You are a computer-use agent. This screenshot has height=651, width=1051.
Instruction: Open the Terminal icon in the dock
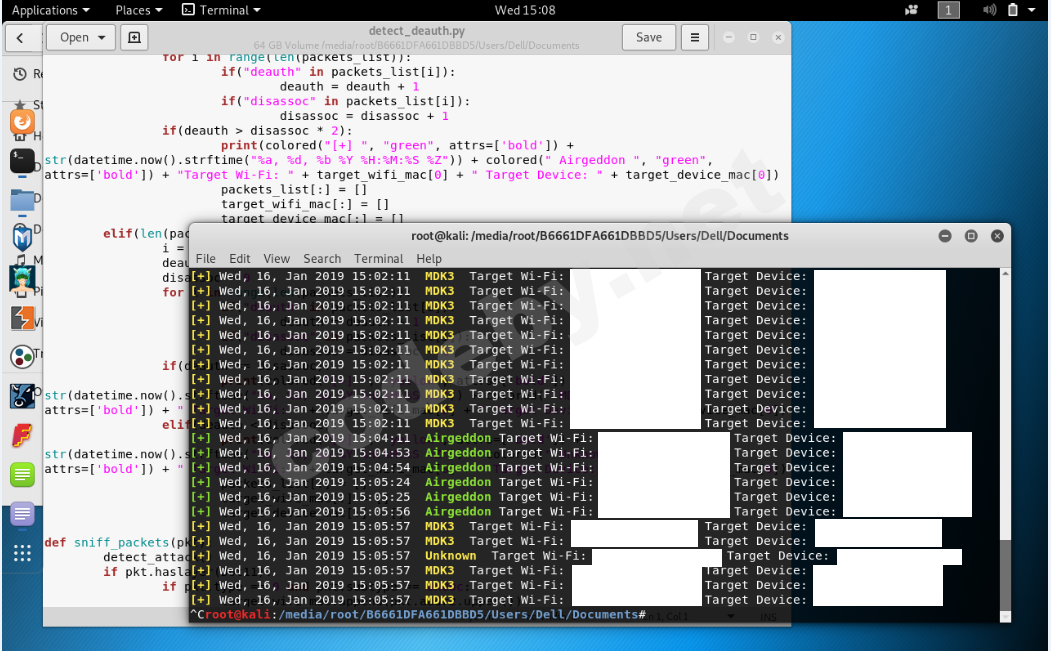(x=22, y=161)
